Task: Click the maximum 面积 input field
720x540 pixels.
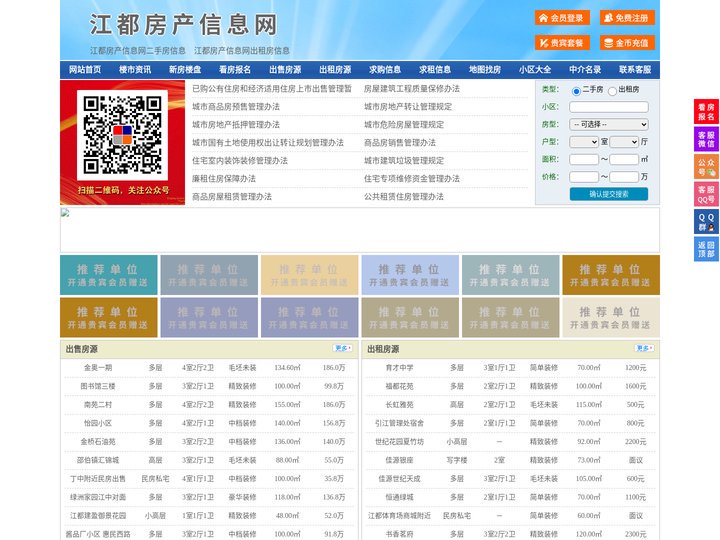Action: coord(624,159)
